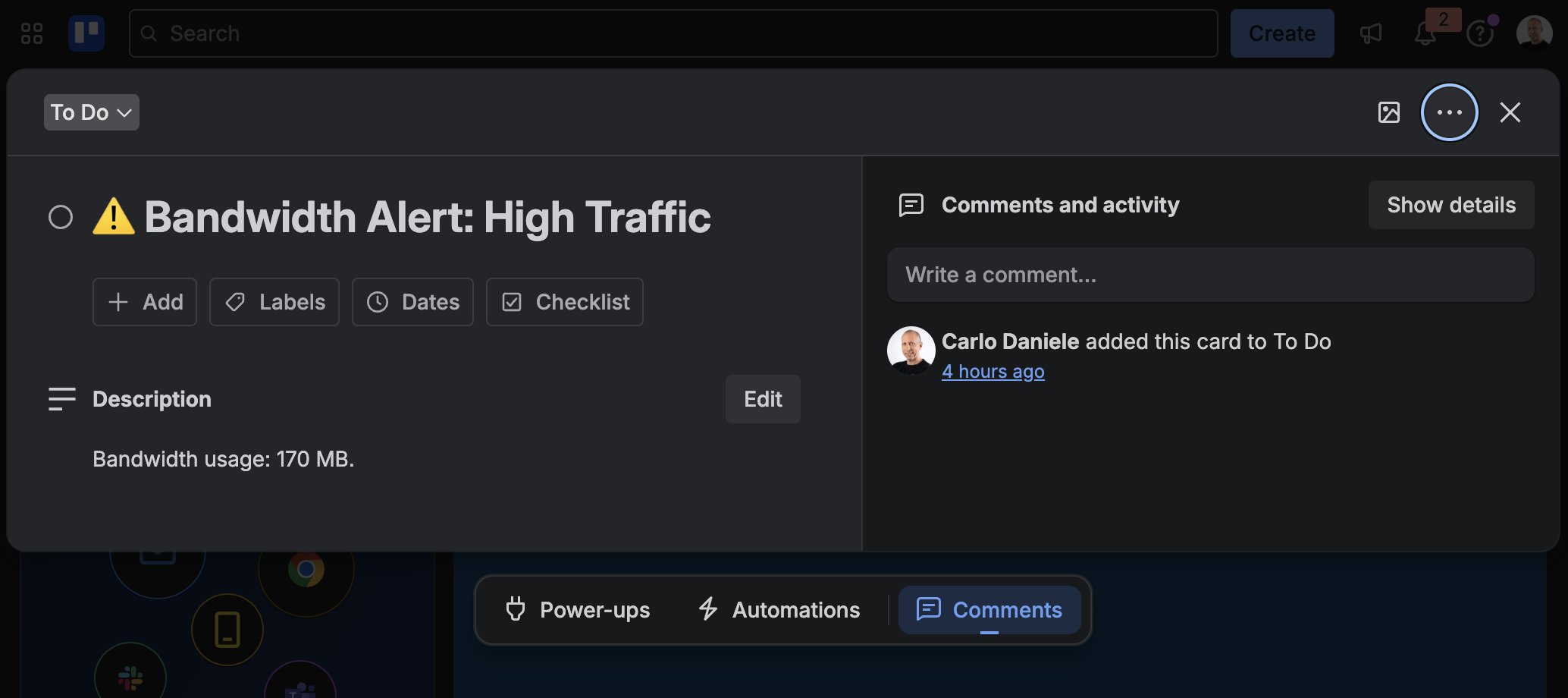Open the Power-ups section
1568x698 pixels.
(578, 609)
